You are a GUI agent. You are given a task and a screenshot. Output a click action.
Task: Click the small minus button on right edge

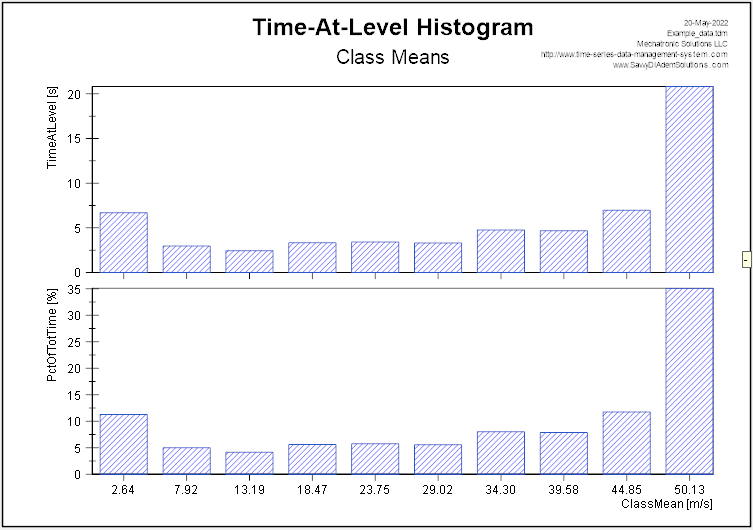pyautogui.click(x=746, y=260)
